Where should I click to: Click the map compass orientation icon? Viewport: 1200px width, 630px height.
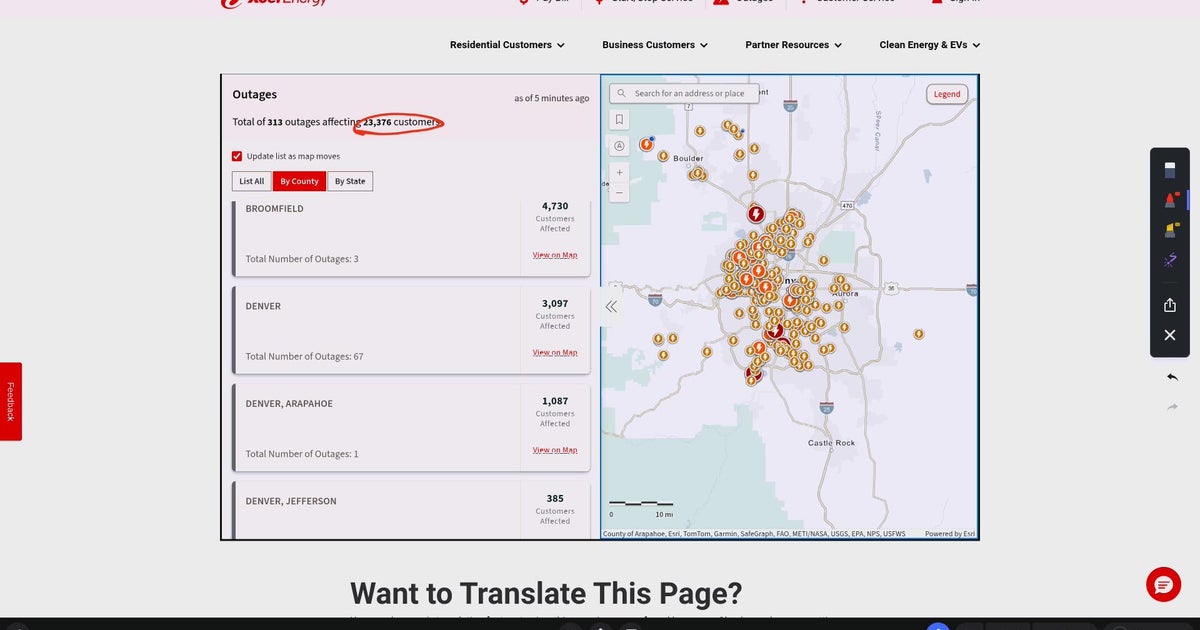(x=619, y=146)
